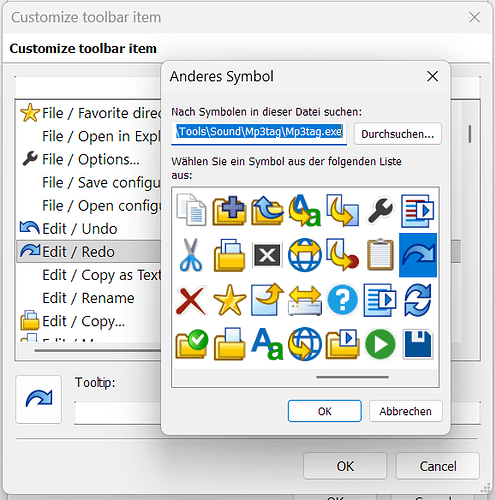Click the symbol grid horizontal scrollbar

[352, 377]
